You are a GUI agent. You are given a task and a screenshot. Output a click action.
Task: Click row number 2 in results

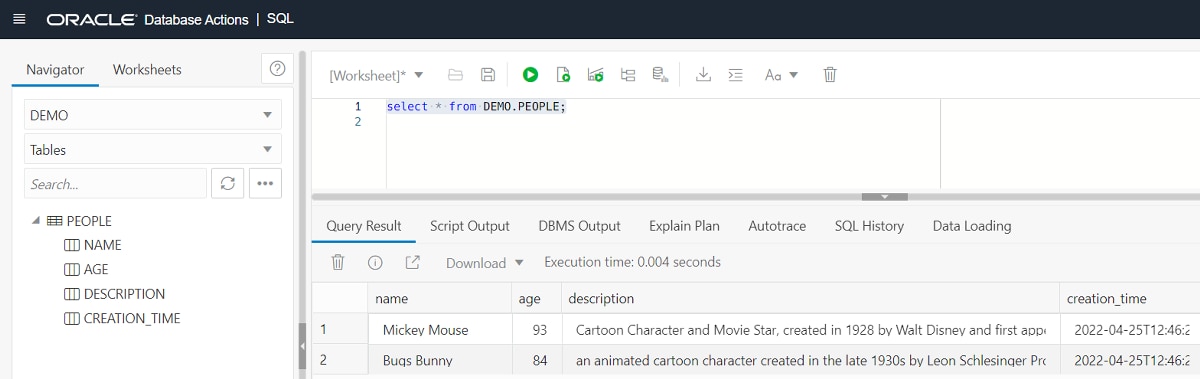[x=339, y=360]
